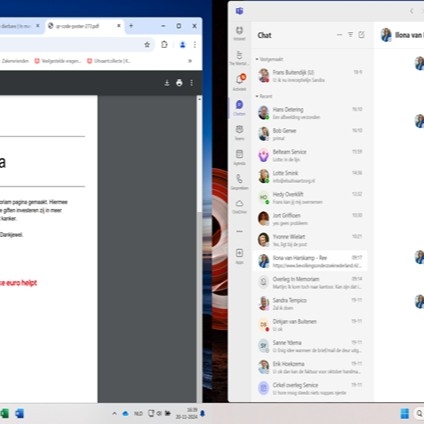Click Ilona's avatar in the conversation header
This screenshot has height=424, width=424.
(x=386, y=35)
